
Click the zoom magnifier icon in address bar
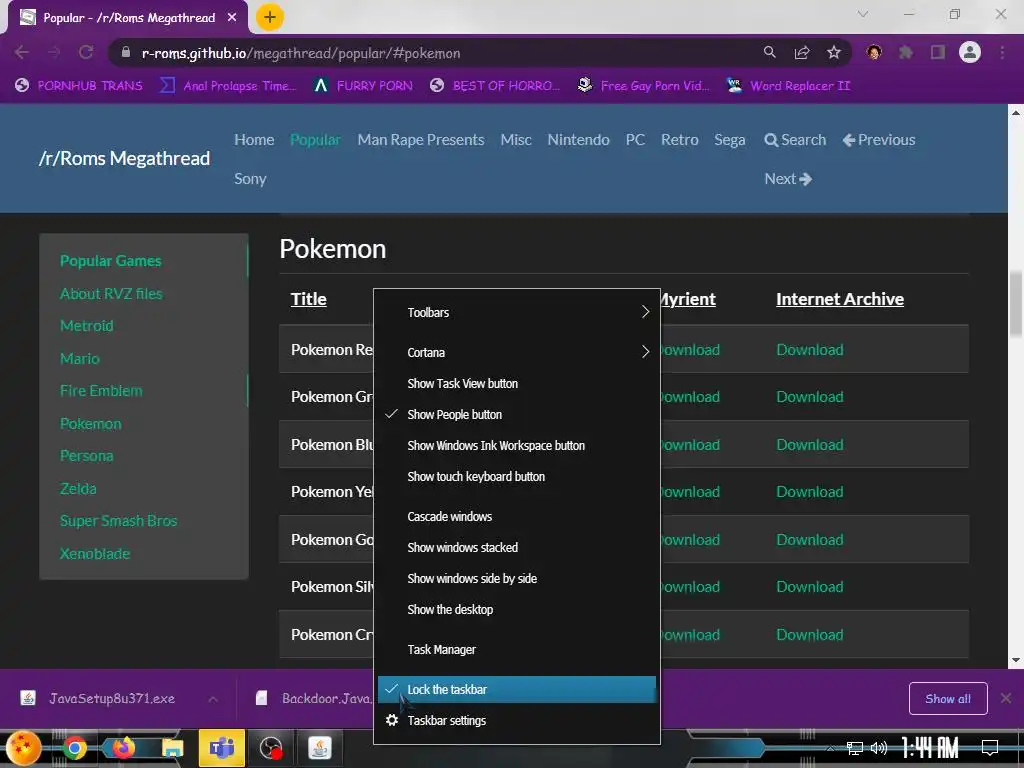[770, 52]
